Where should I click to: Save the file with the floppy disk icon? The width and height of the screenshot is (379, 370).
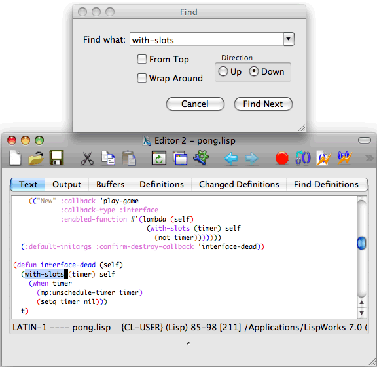point(57,158)
